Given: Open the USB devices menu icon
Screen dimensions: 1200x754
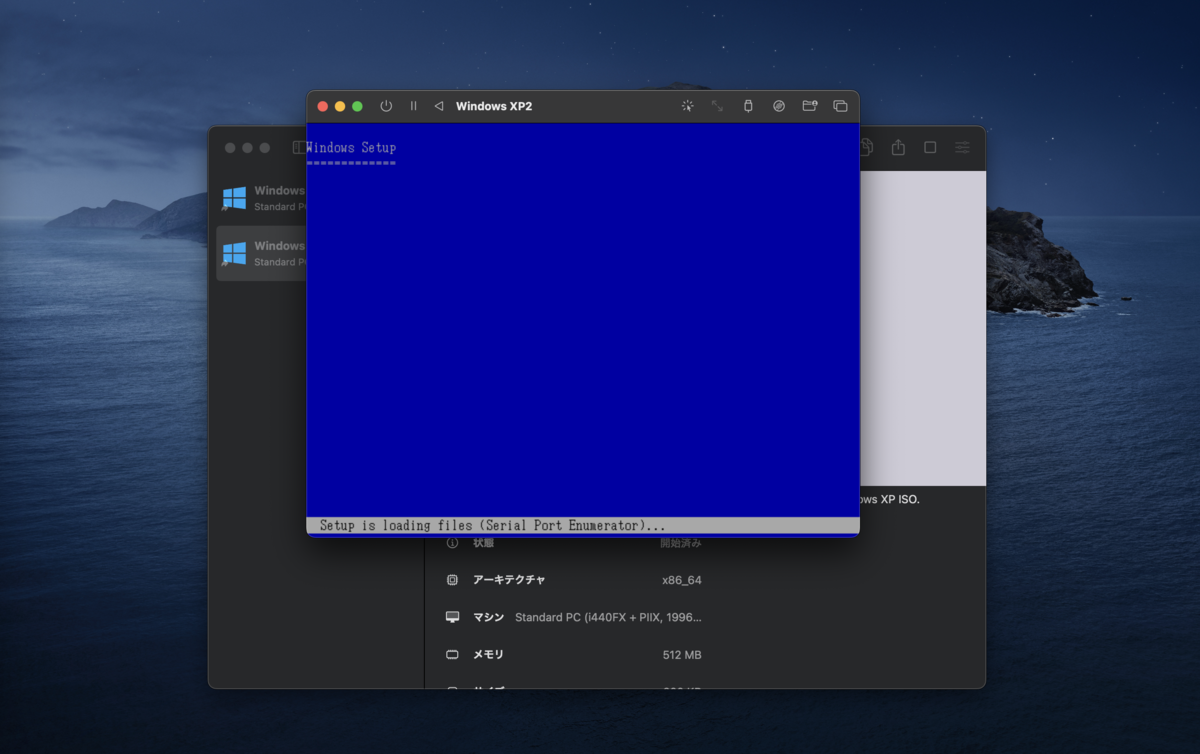Looking at the screenshot, I should (748, 106).
